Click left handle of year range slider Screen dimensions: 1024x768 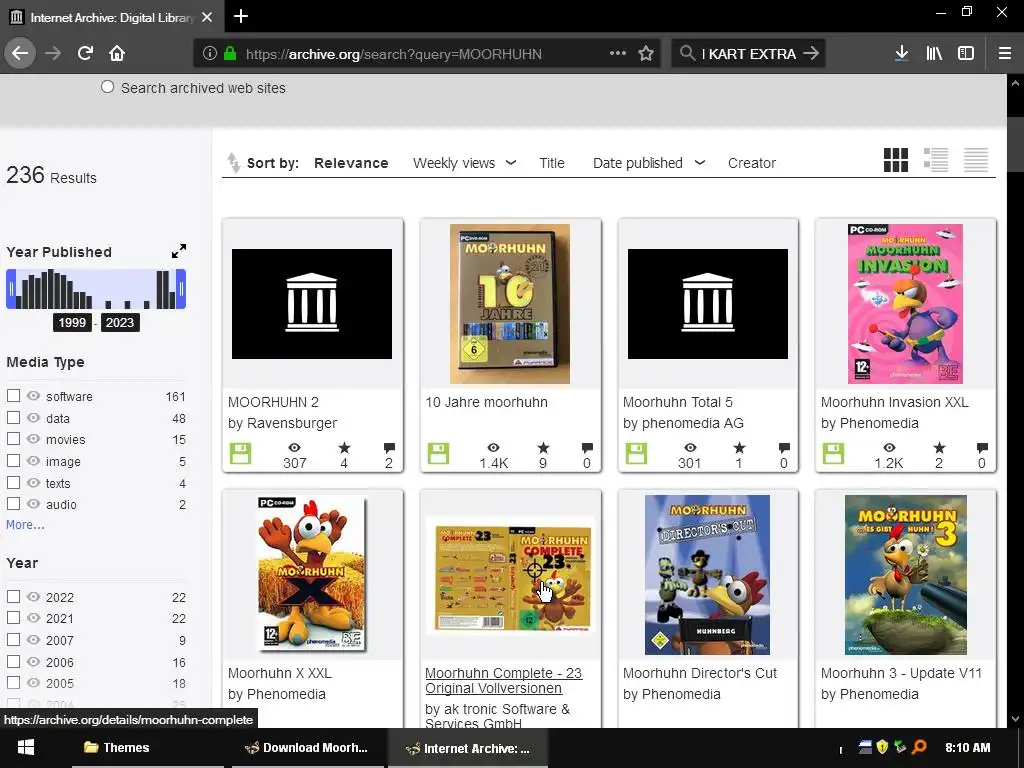point(10,289)
